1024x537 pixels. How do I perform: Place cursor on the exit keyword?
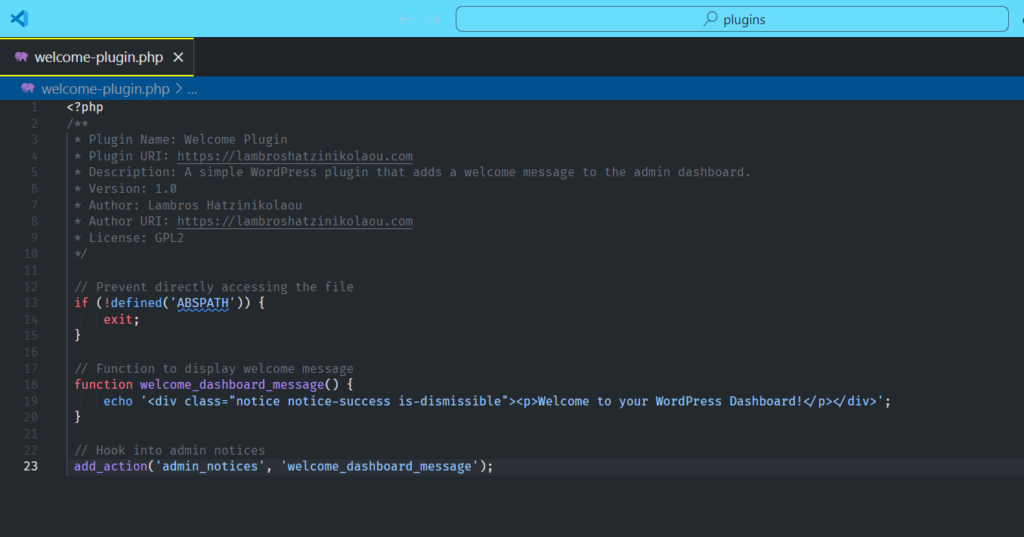[x=117, y=319]
